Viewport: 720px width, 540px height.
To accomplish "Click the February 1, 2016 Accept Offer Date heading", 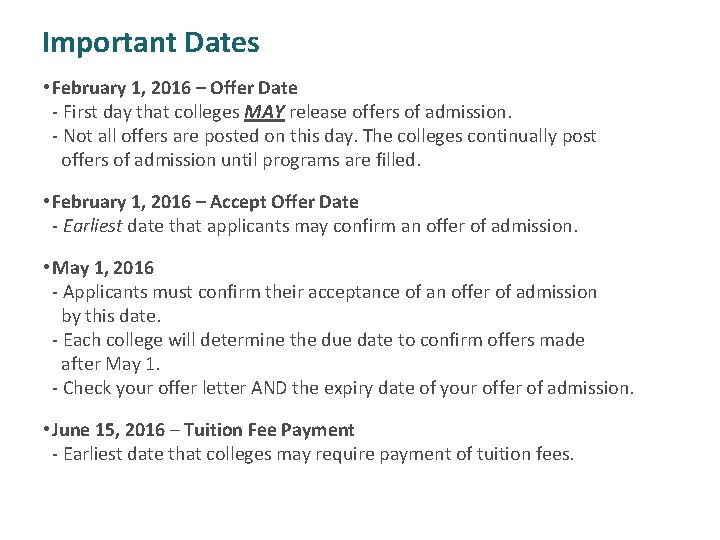I will tap(205, 202).
